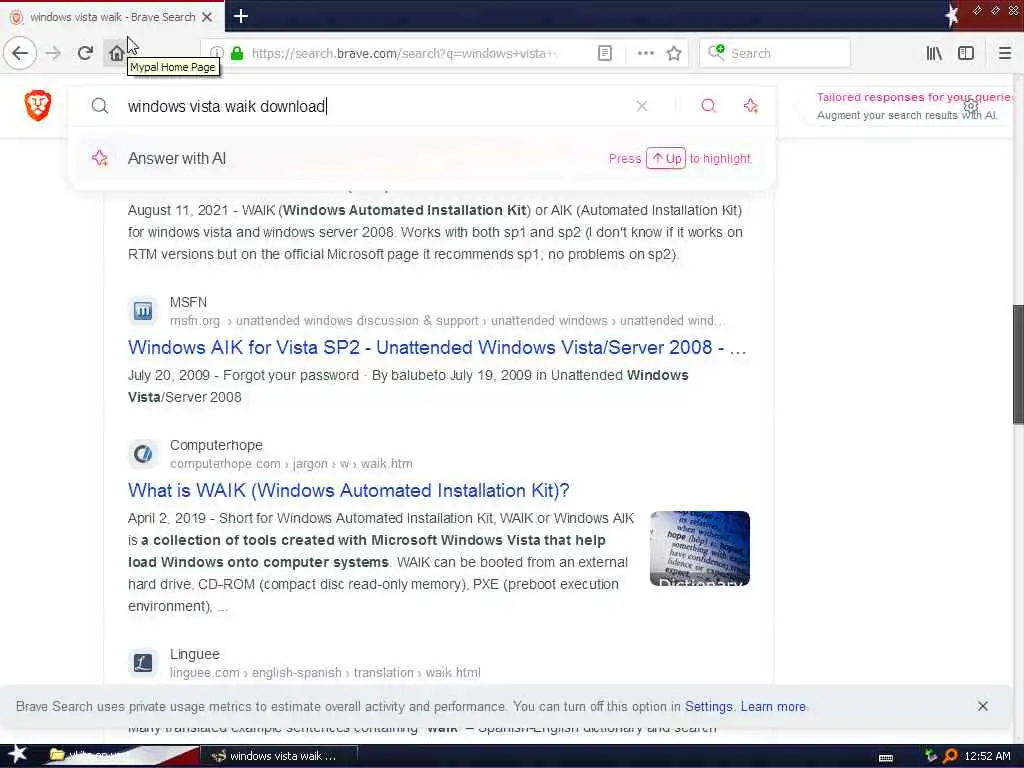
Task: Click the Brave lion logo
Action: tap(37, 105)
